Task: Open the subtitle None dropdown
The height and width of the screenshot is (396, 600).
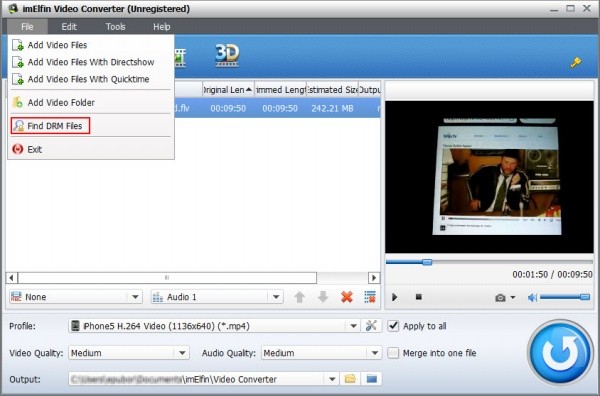Action: click(76, 297)
